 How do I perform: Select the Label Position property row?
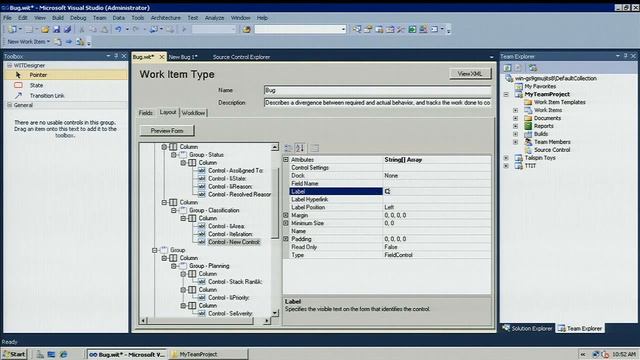click(x=387, y=207)
